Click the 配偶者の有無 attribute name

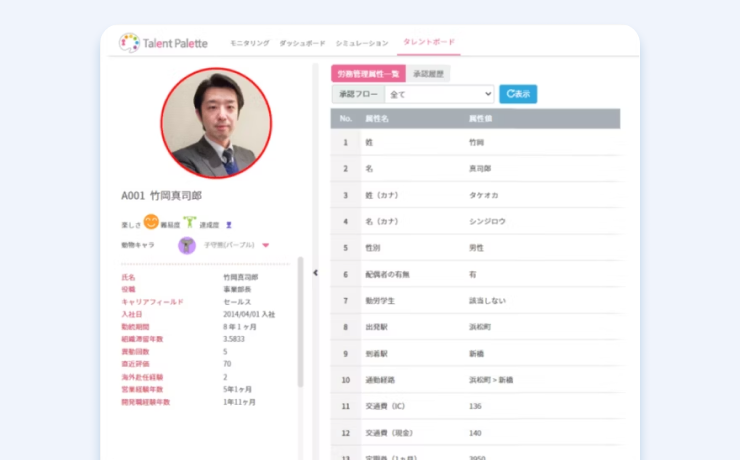coord(387,275)
